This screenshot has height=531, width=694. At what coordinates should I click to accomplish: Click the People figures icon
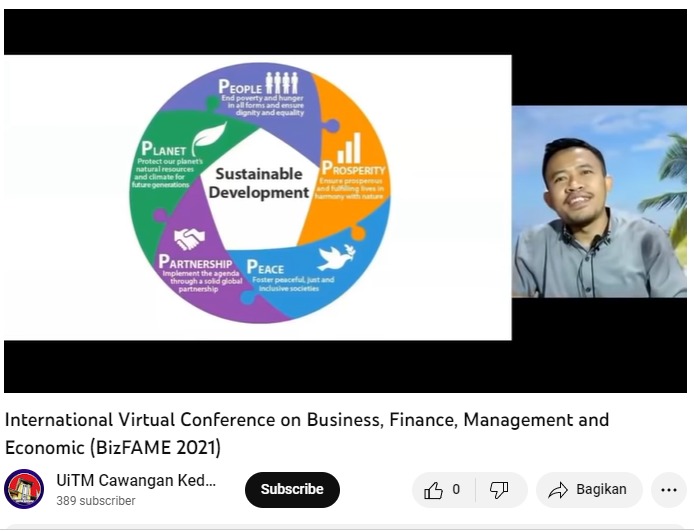[282, 83]
